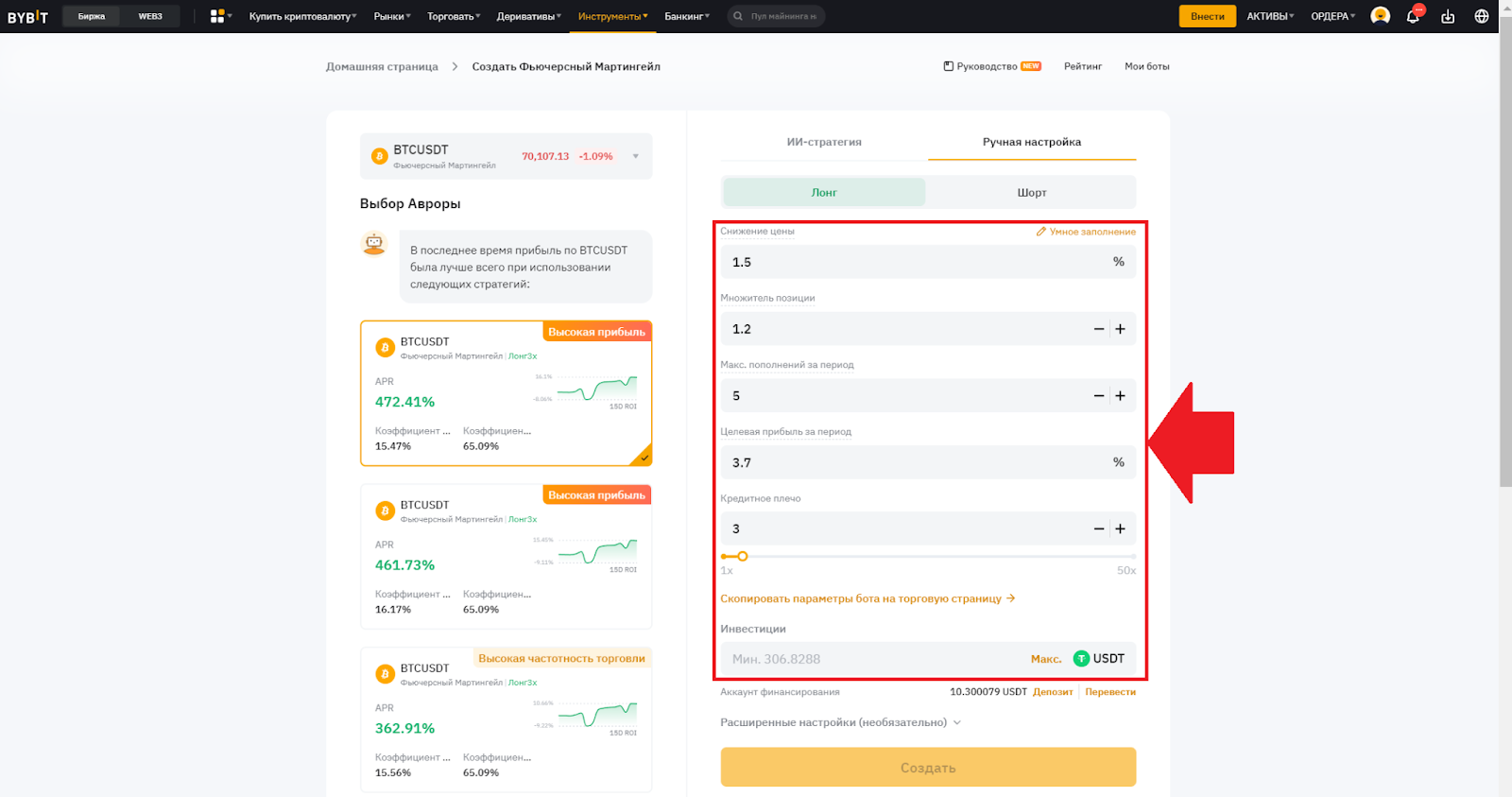Open the language globe icon

[1481, 16]
